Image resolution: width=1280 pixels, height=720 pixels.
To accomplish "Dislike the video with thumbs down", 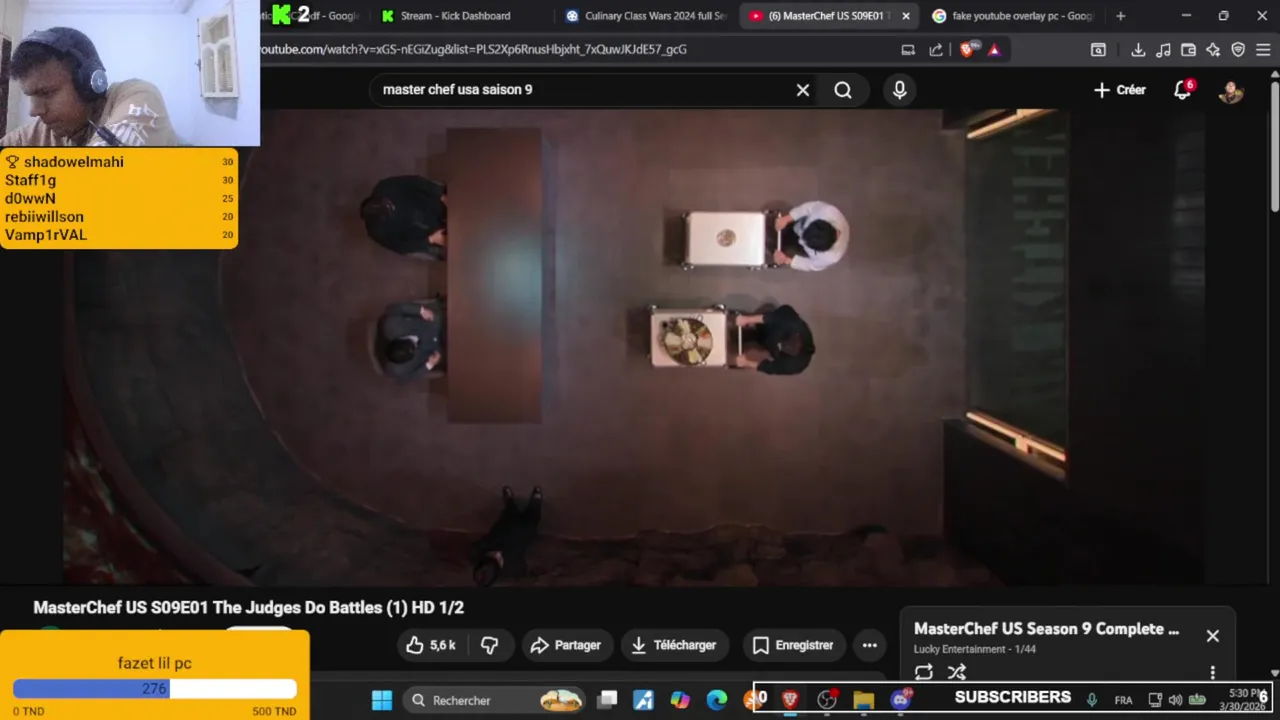I will click(489, 645).
